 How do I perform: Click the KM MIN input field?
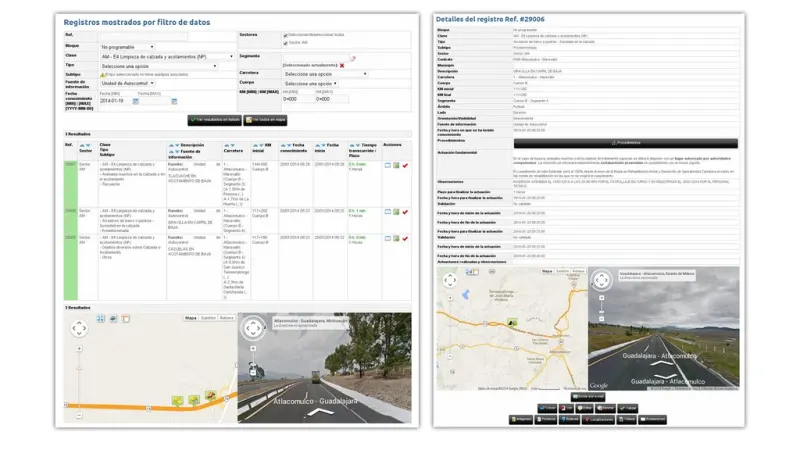[x=298, y=99]
